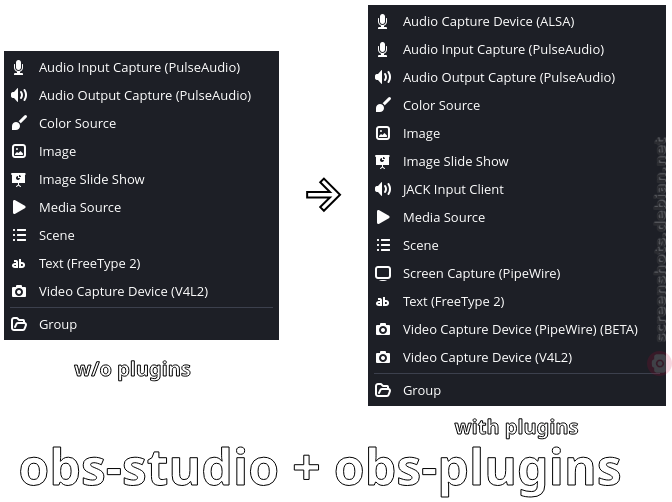This screenshot has height=502, width=672.
Task: Select Image Slide Show in the right menu
Action: click(517, 161)
